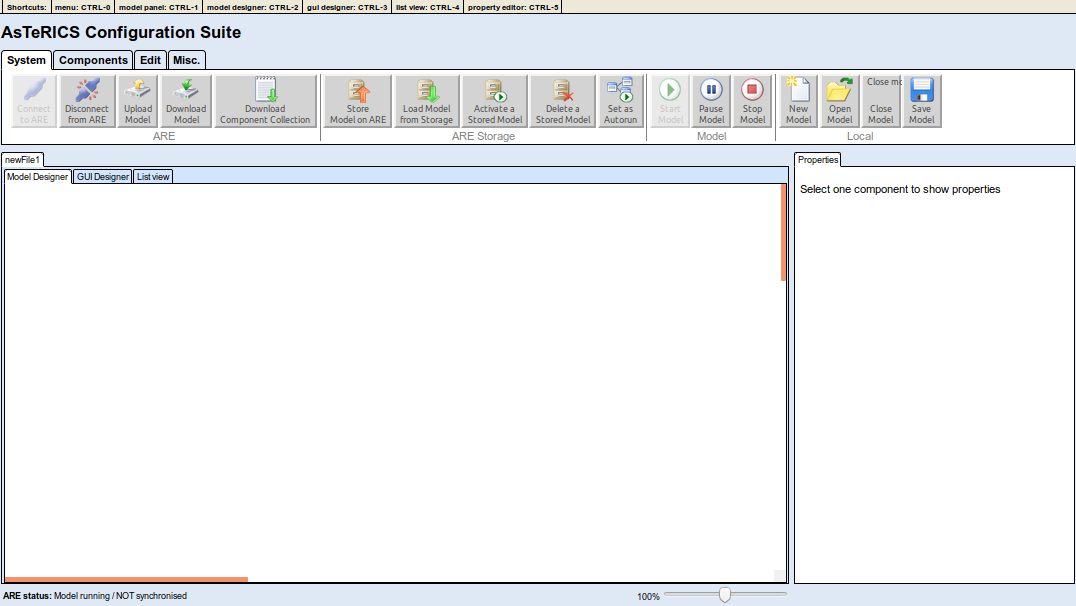Set the model as Autorun

[620, 101]
